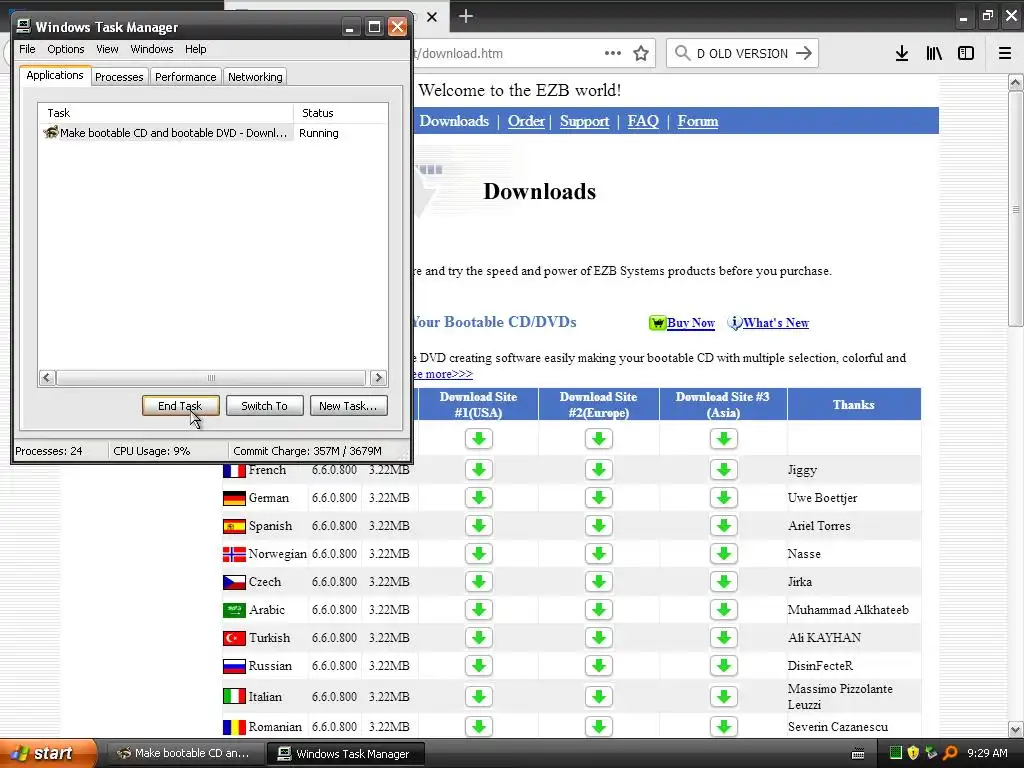Click the What's New link
The height and width of the screenshot is (768, 1024).
pyautogui.click(x=776, y=323)
